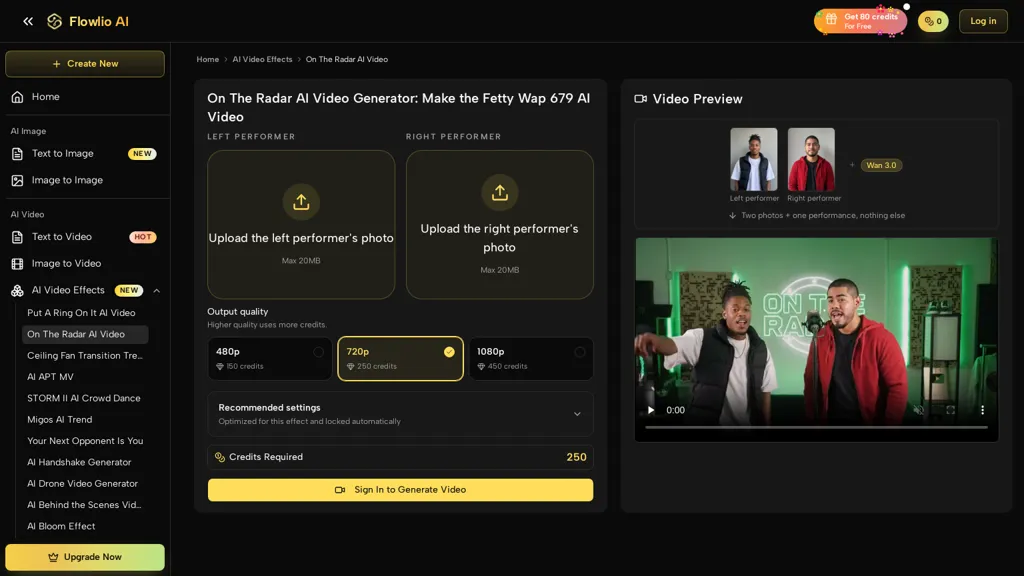Click the Text to Image document icon

(18, 153)
